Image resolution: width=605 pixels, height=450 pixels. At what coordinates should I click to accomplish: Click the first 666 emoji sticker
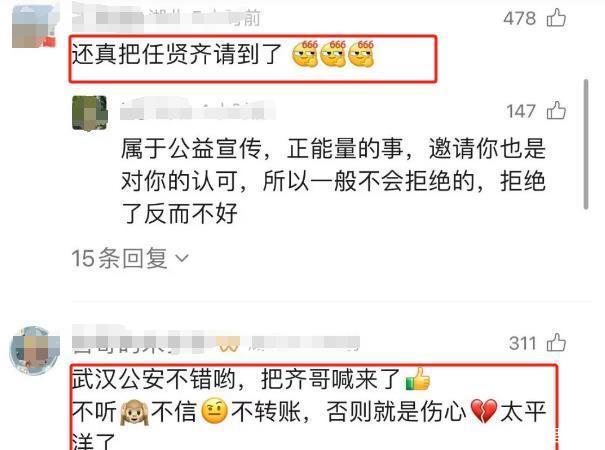[x=305, y=54]
